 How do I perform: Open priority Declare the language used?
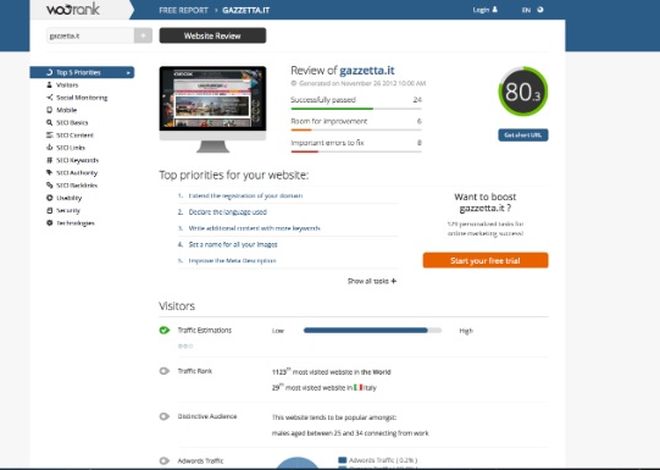pos(228,212)
